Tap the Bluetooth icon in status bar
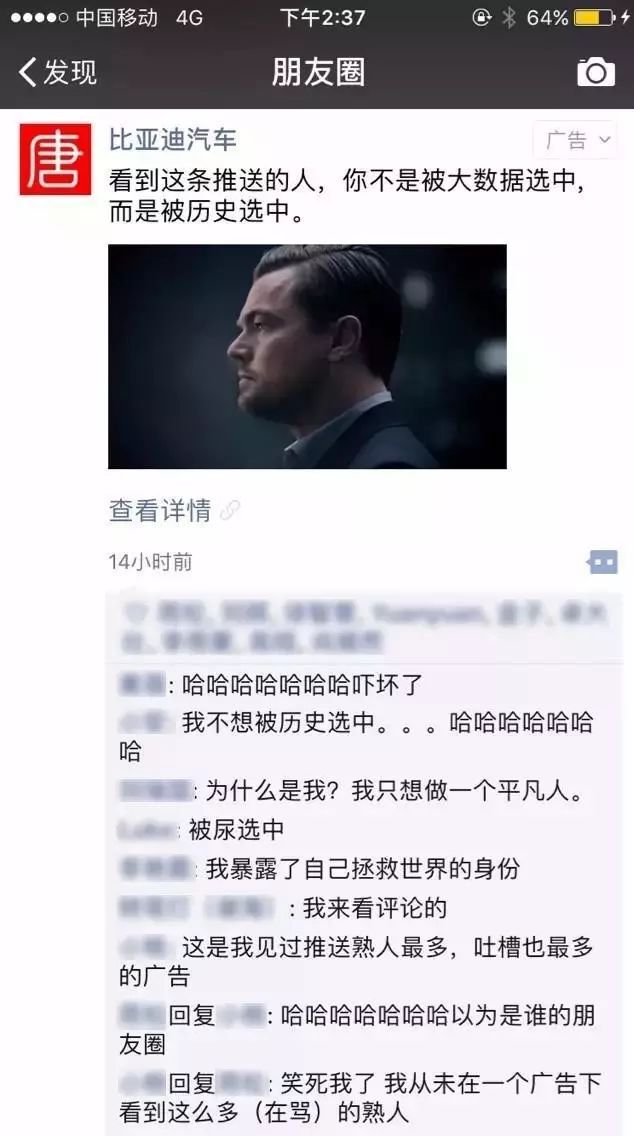 (x=509, y=17)
